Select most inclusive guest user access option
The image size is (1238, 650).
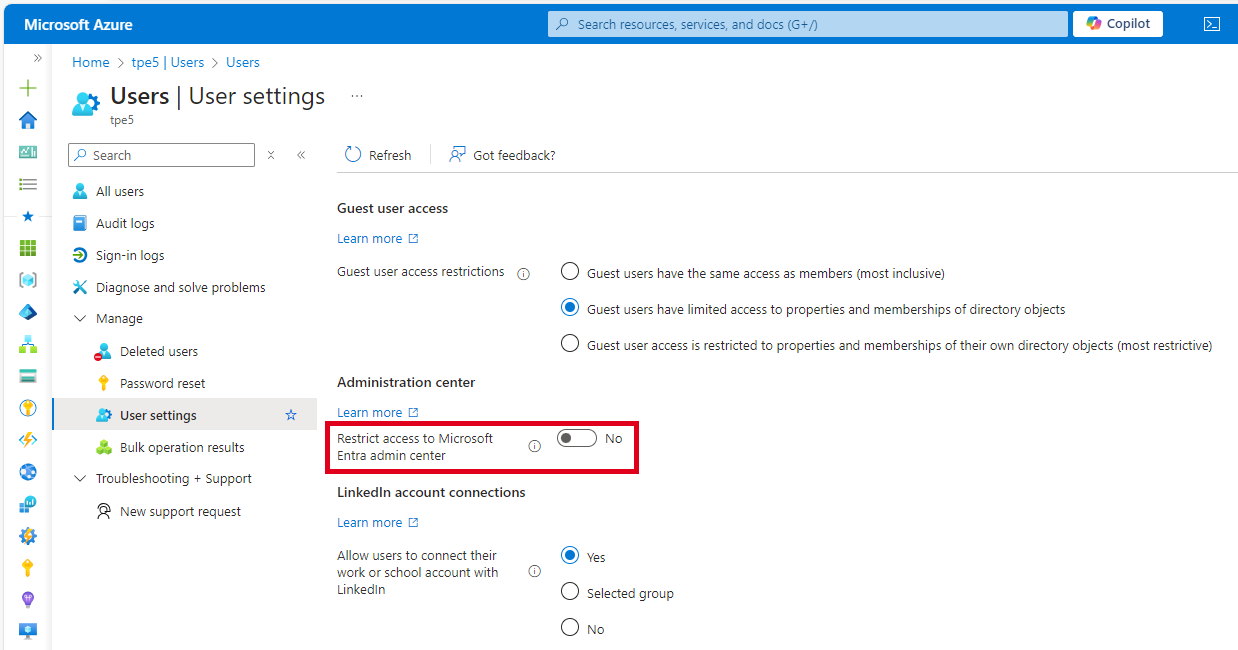570,272
